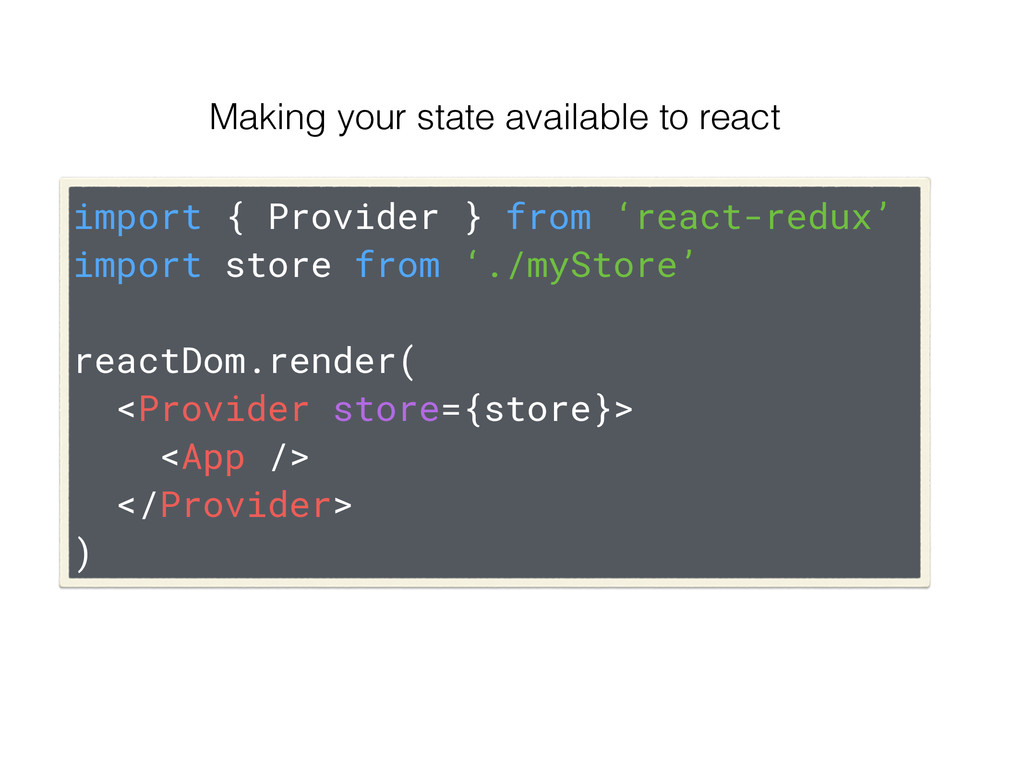Click the 'reactDom.render(' line
The width and height of the screenshot is (1024, 768).
[244, 362]
